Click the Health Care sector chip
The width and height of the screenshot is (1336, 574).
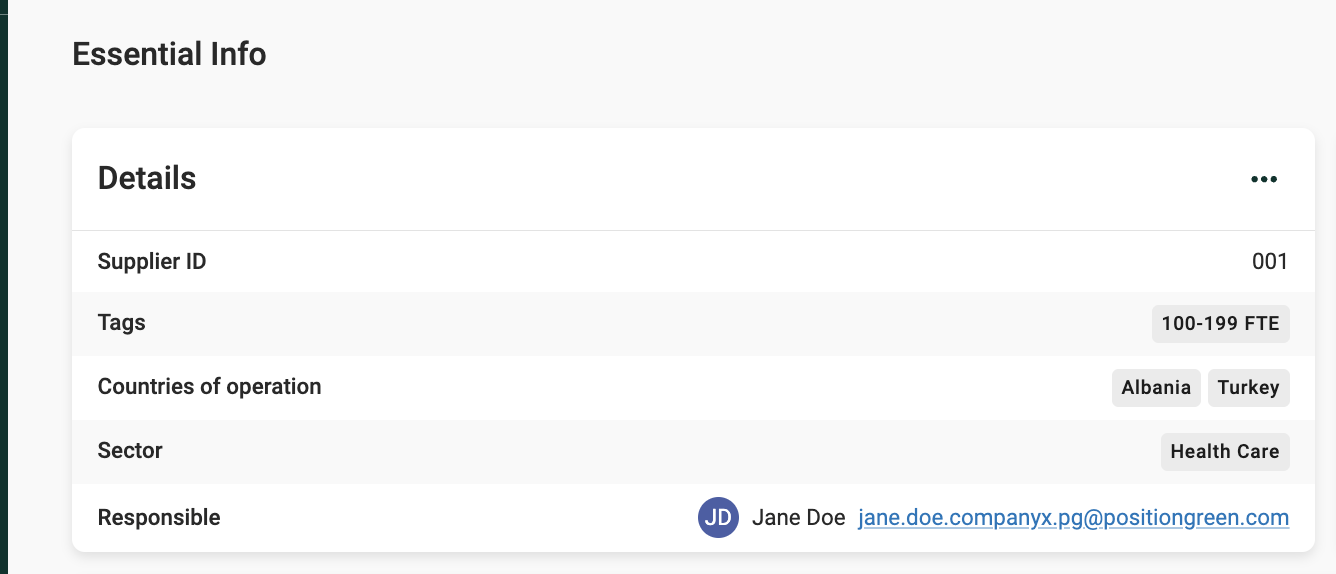1224,452
